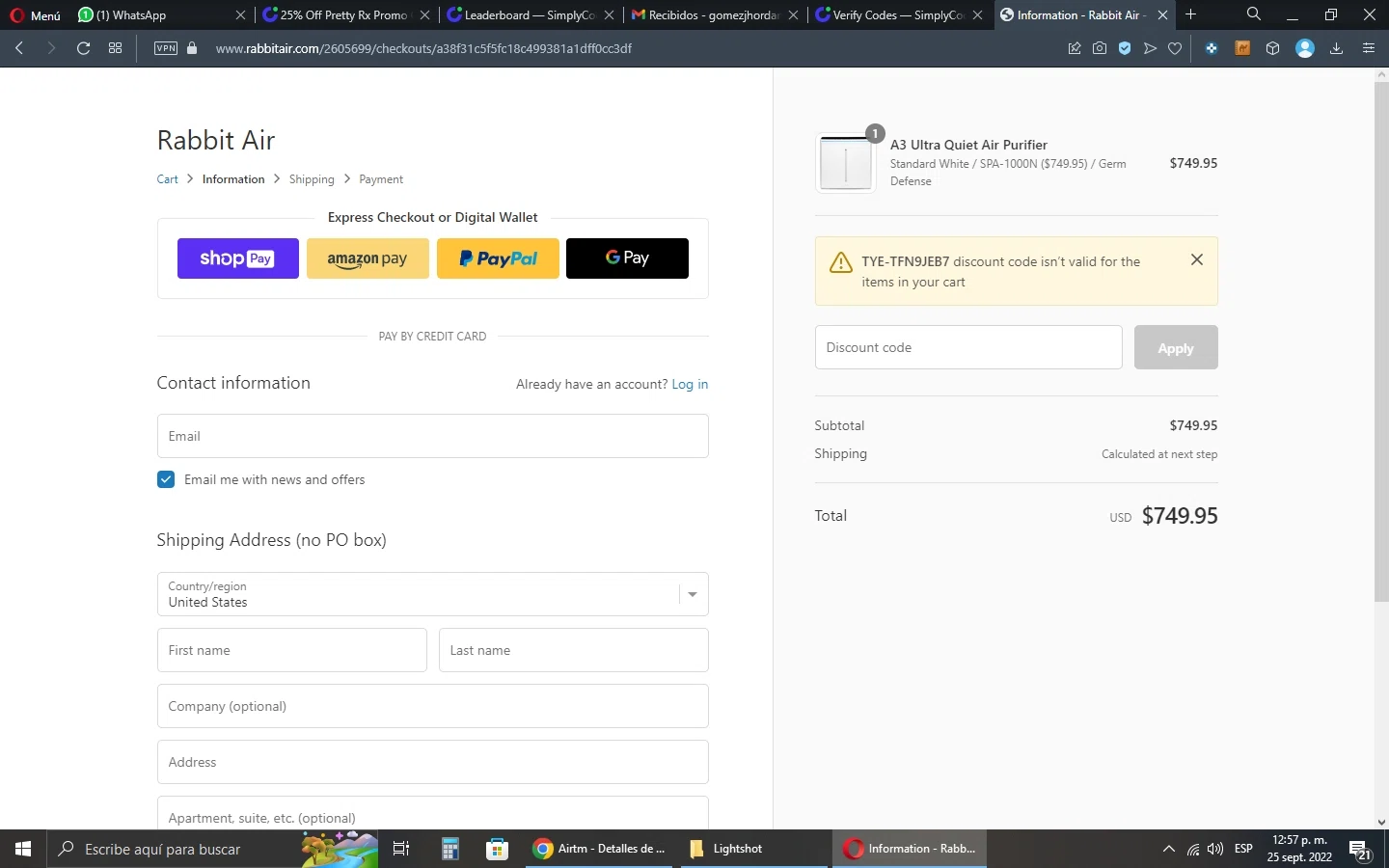Viewport: 1389px width, 868px height.
Task: Open the notification center icon
Action: tap(1361, 851)
